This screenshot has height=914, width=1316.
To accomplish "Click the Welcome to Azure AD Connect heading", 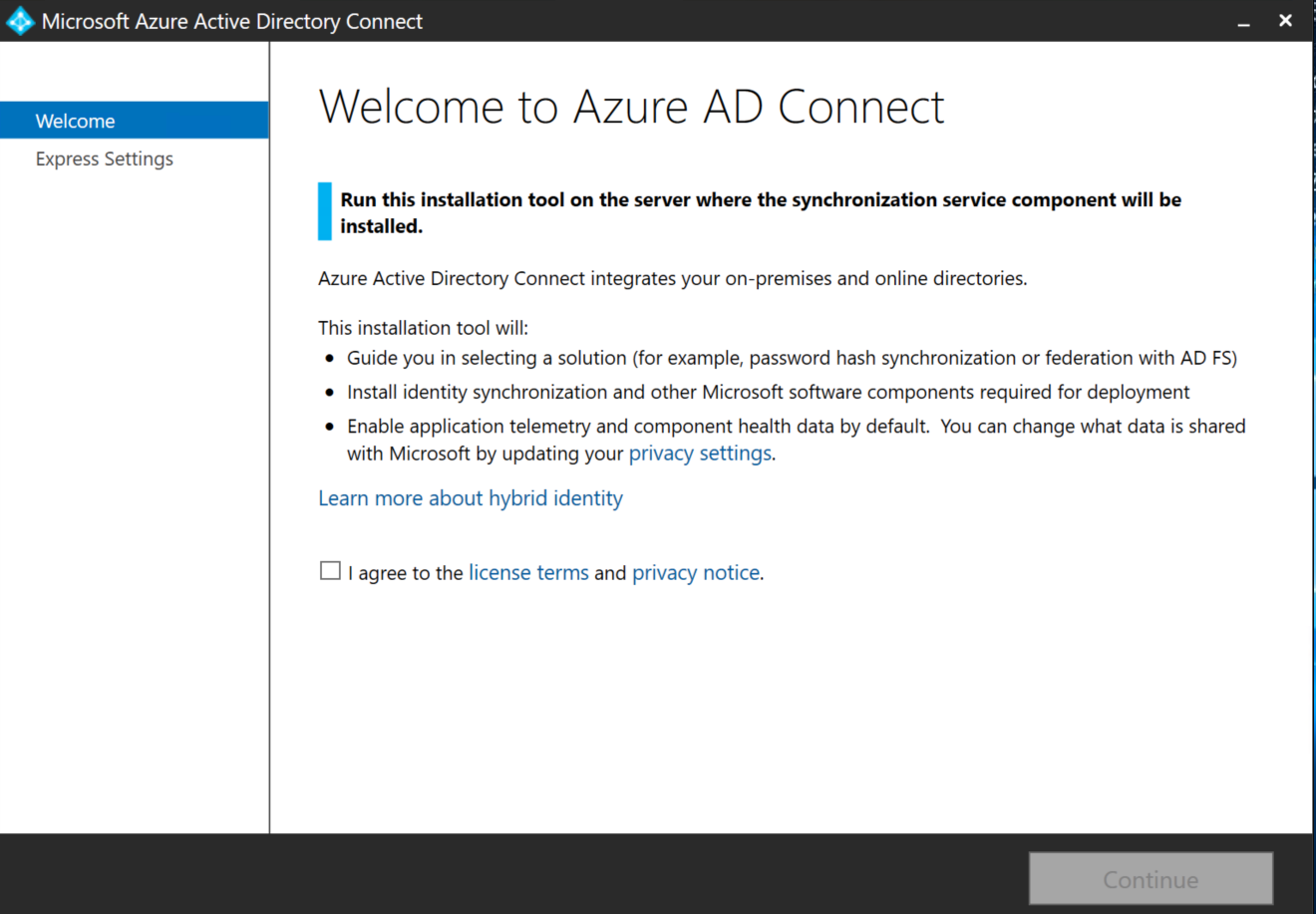I will 631,107.
